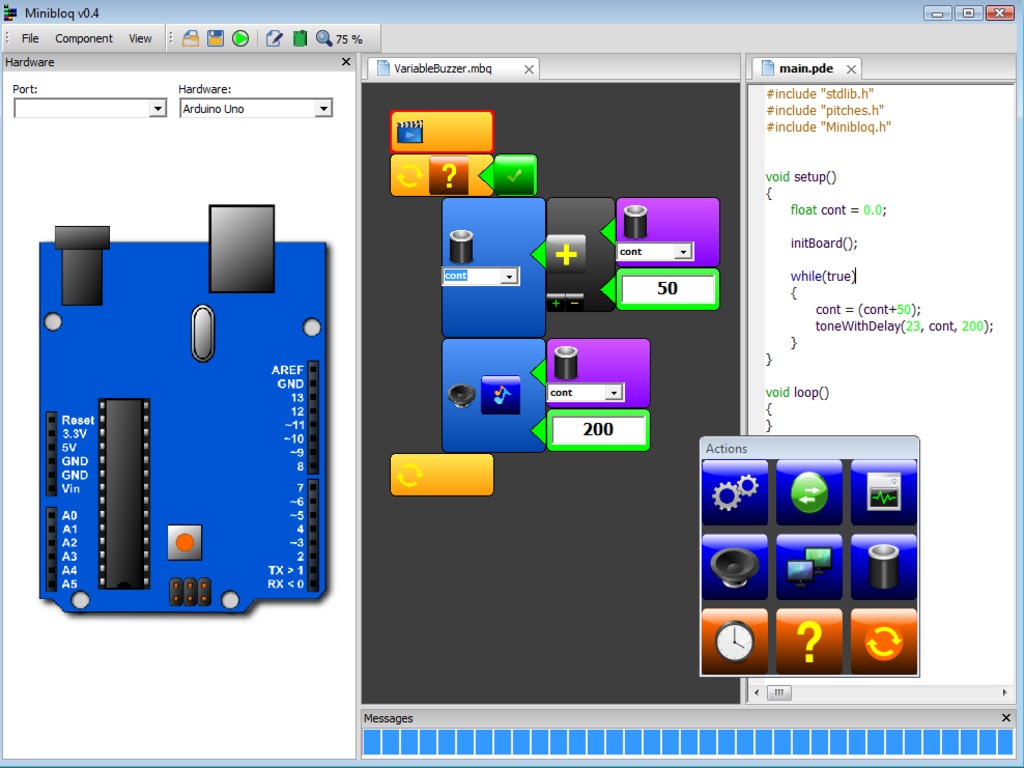
Task: Close the main.pde tab
Action: [851, 69]
